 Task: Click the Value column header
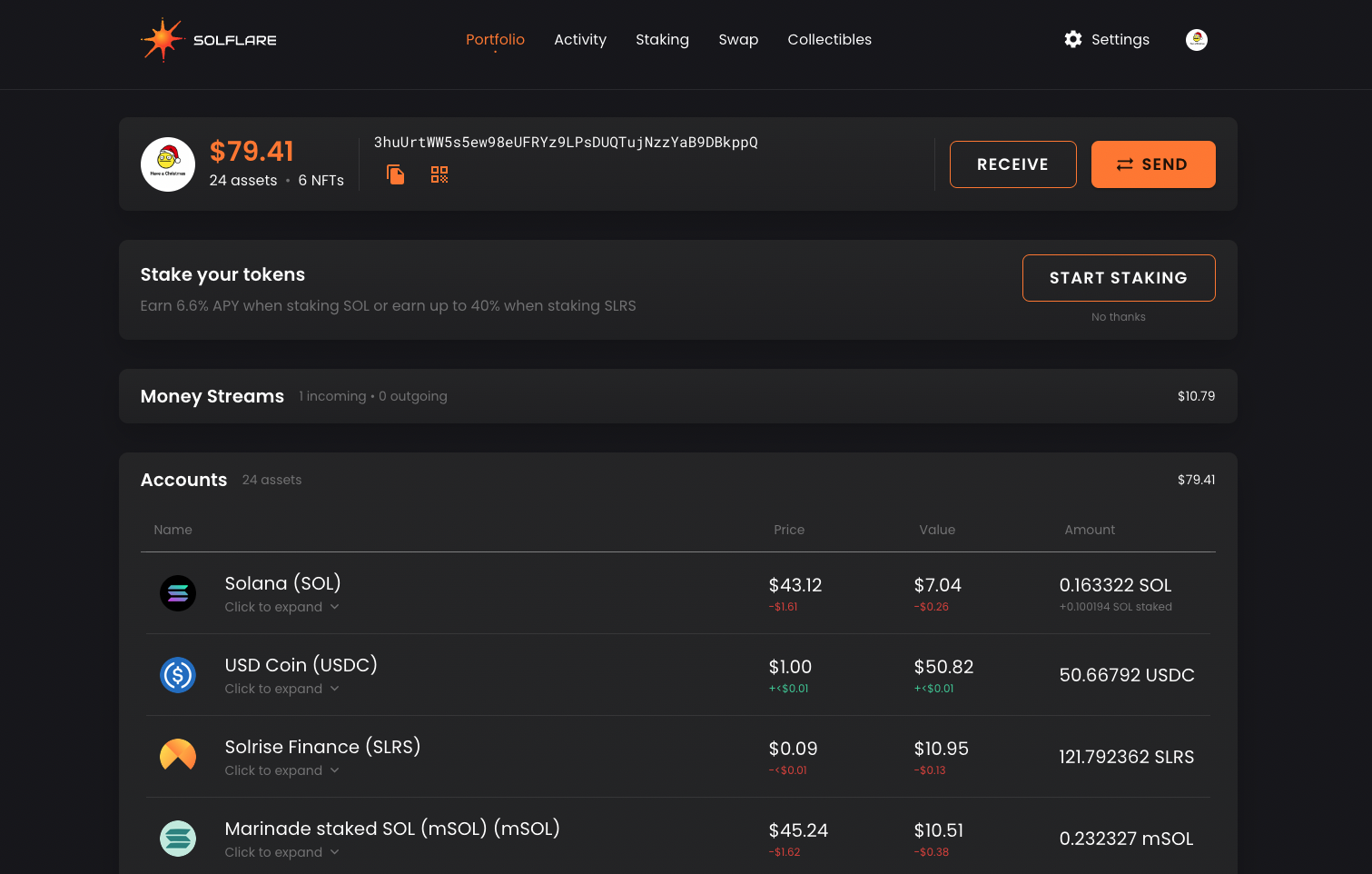click(x=937, y=530)
